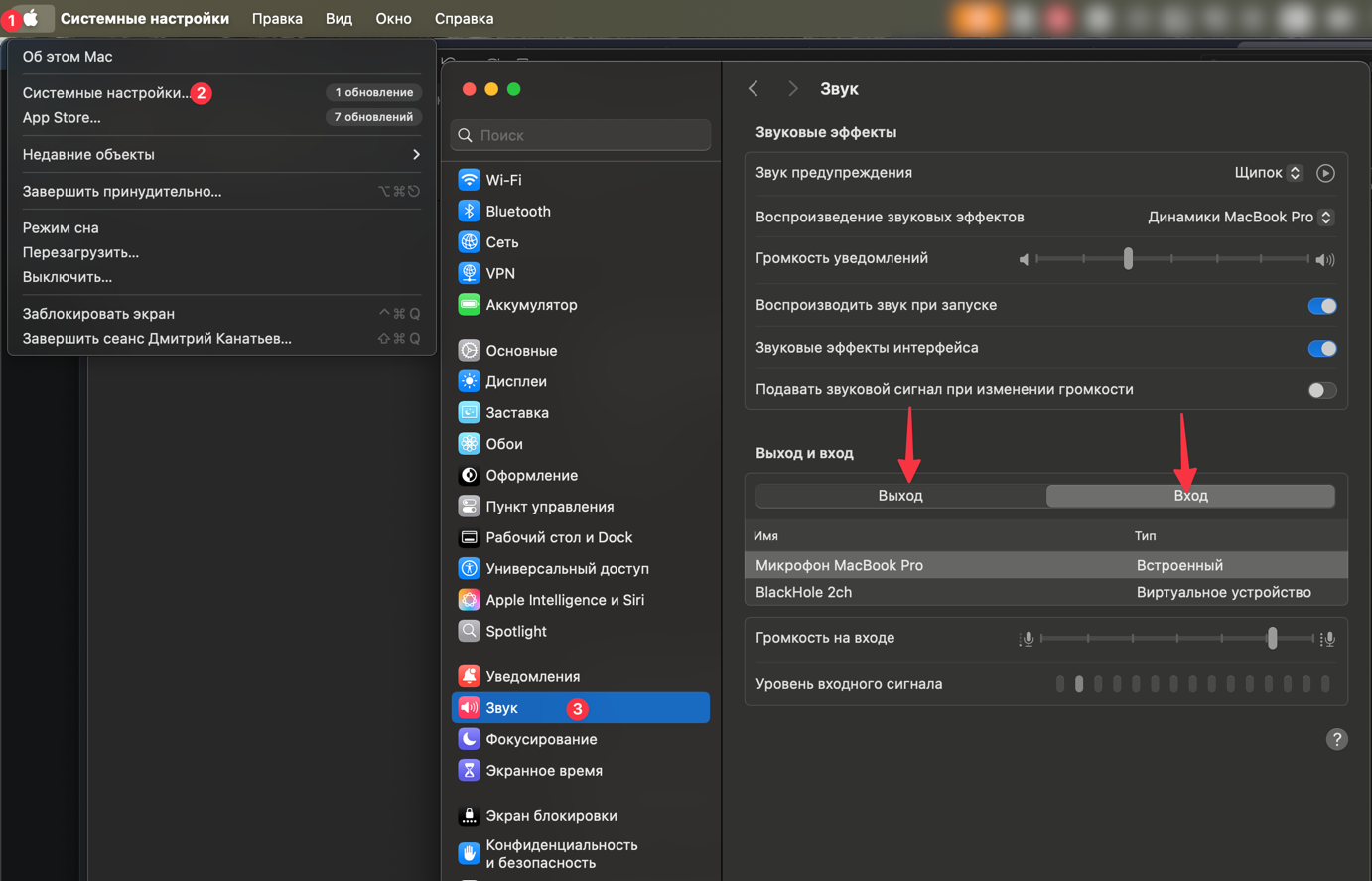Open the Динамики MacBook Pro output dropdown
The image size is (1372, 881).
tap(1240, 217)
